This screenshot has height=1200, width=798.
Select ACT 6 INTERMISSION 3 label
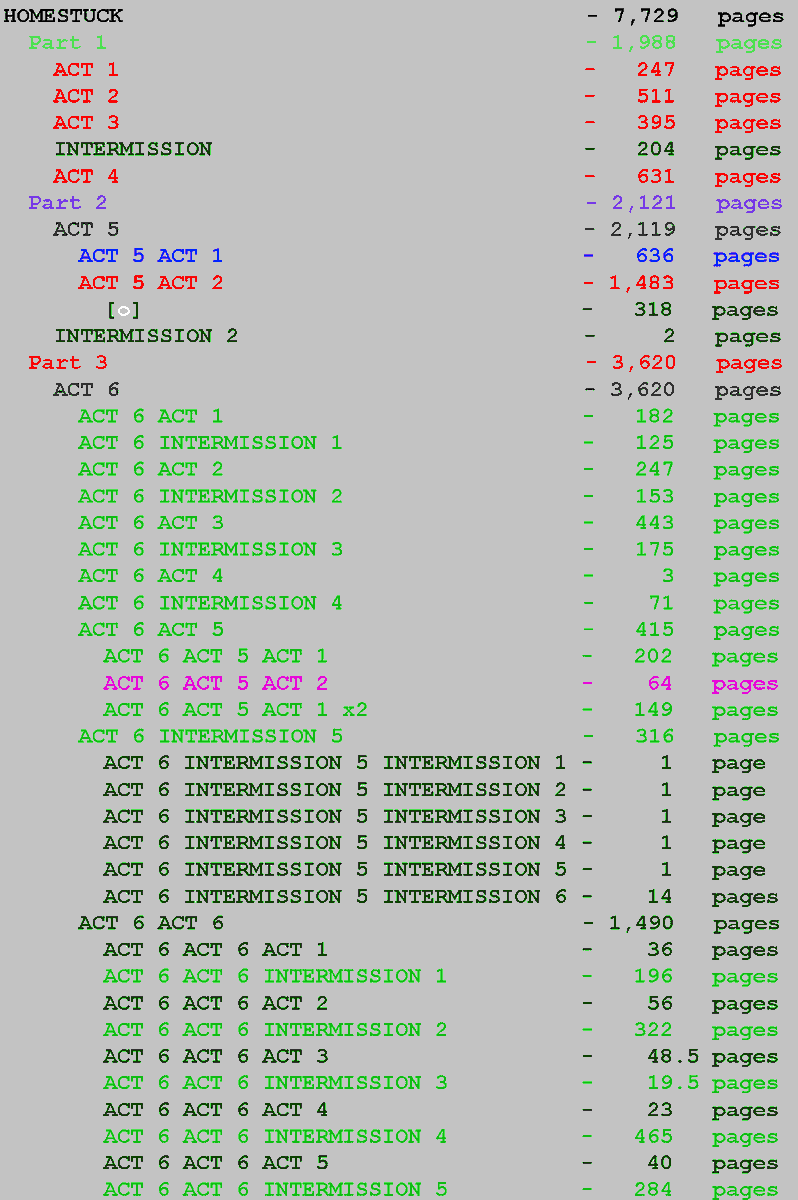(210, 549)
